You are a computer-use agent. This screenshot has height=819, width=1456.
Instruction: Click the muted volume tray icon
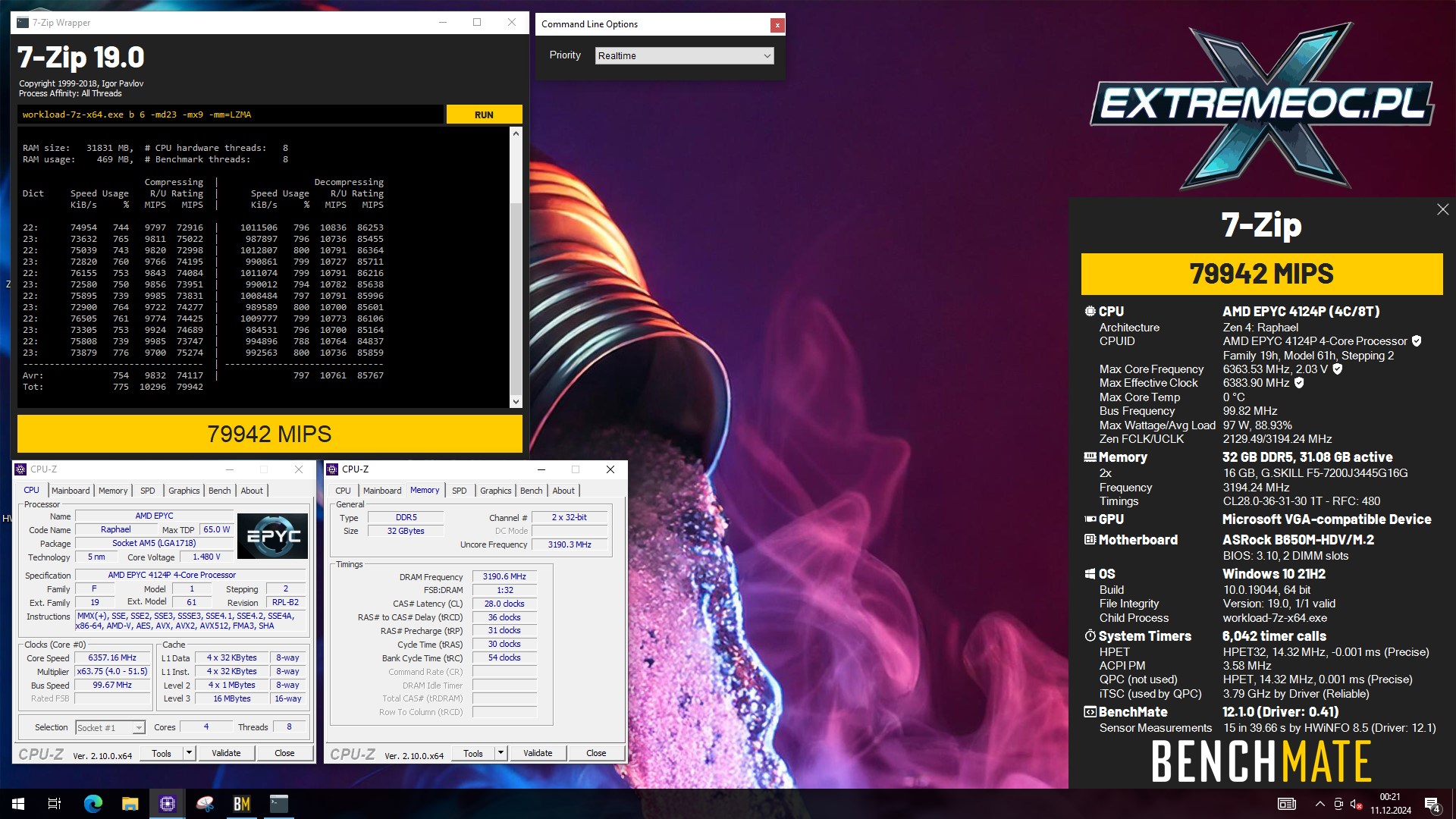(x=1357, y=804)
